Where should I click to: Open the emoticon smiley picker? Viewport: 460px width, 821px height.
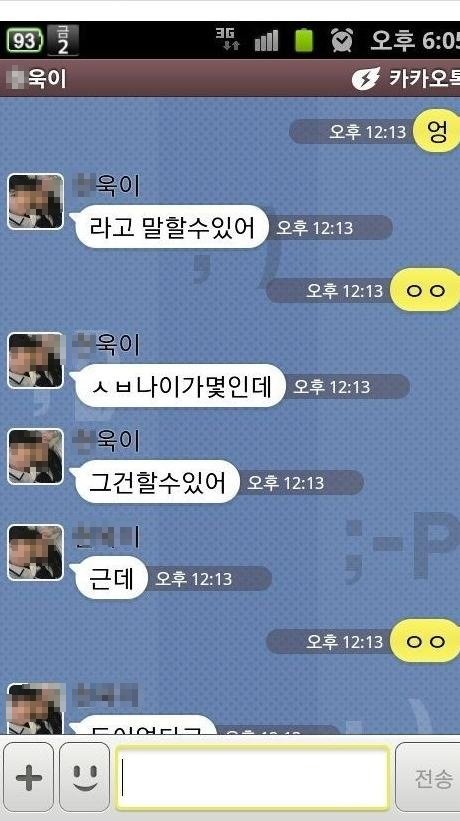pyautogui.click(x=85, y=777)
